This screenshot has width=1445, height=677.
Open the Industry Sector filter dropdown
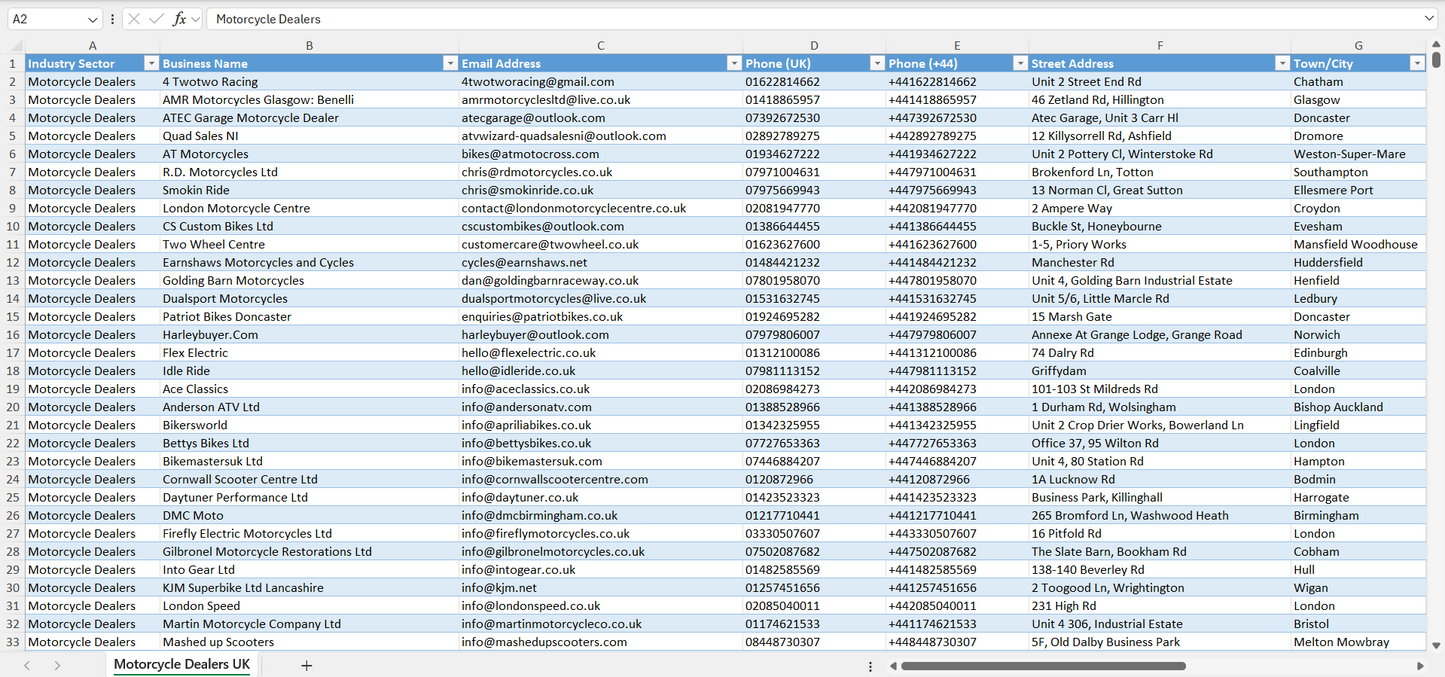pos(151,64)
